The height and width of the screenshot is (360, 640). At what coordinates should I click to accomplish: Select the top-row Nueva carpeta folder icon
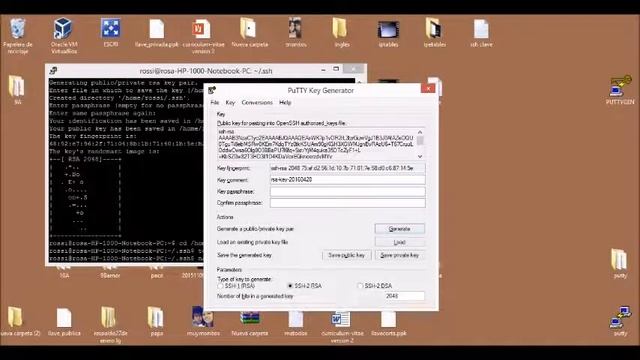tap(248, 29)
